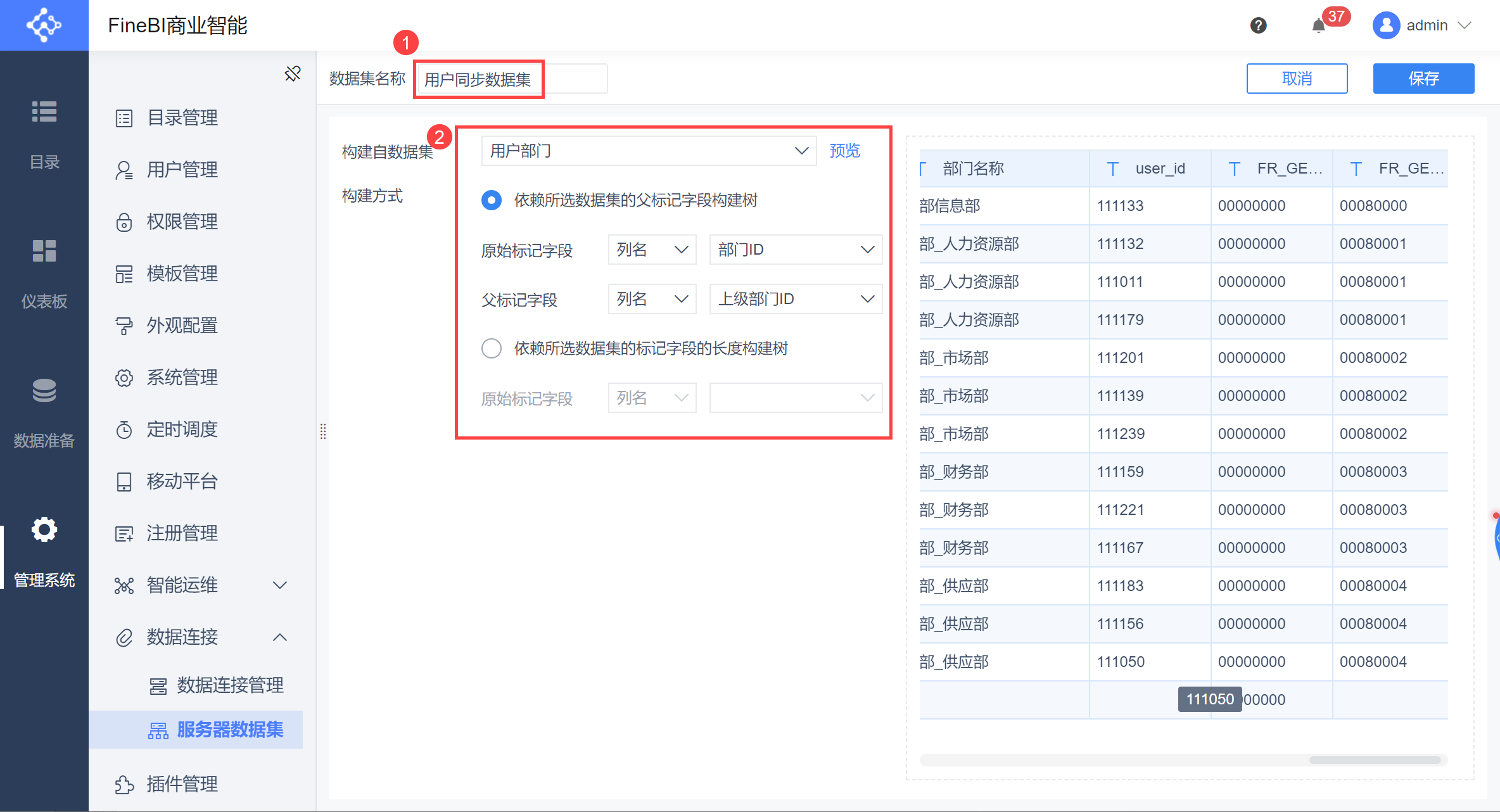Open the 用户部门 dataset dropdown
1500x812 pixels.
click(648, 151)
